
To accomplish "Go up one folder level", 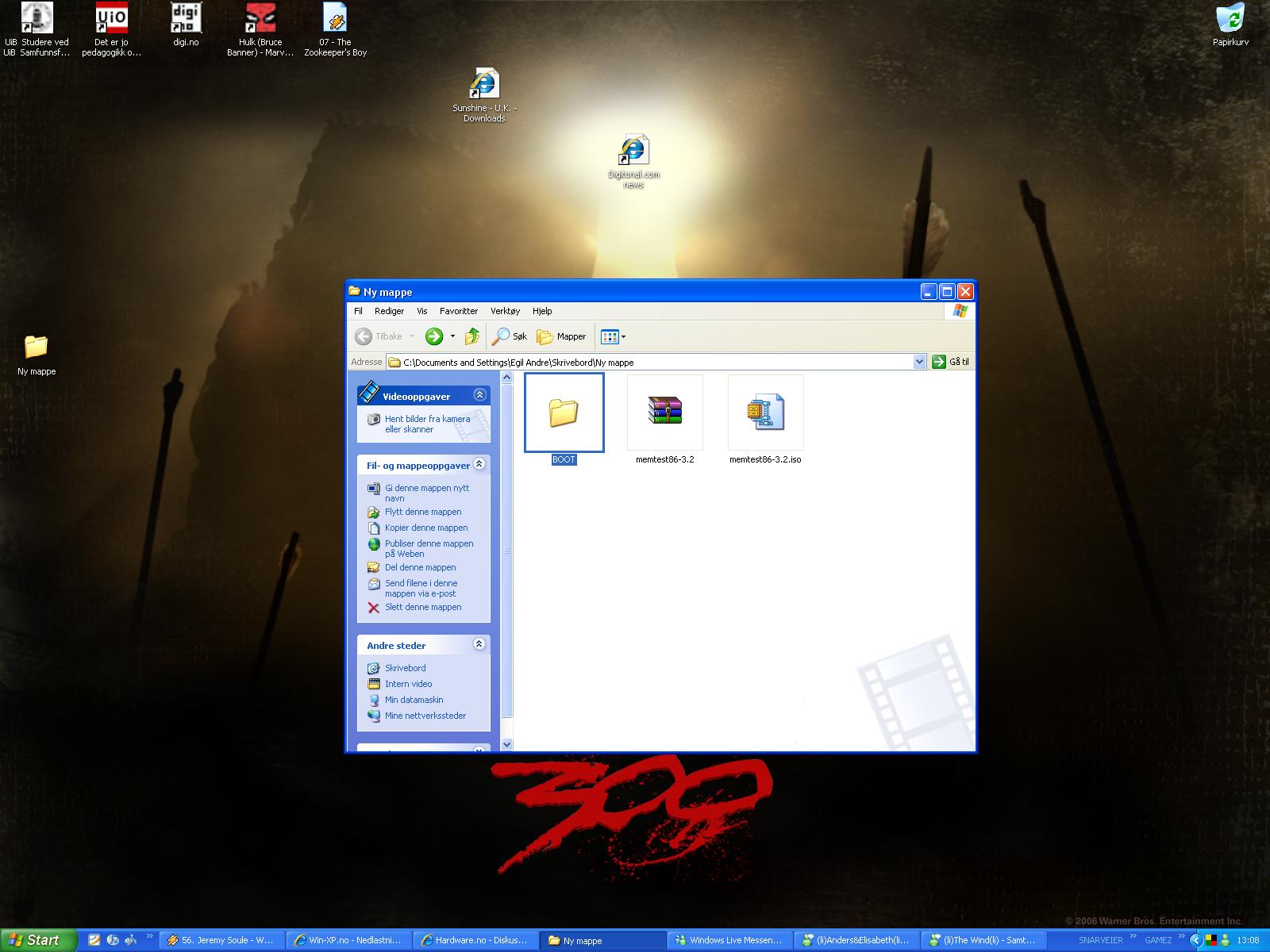I will [x=472, y=336].
